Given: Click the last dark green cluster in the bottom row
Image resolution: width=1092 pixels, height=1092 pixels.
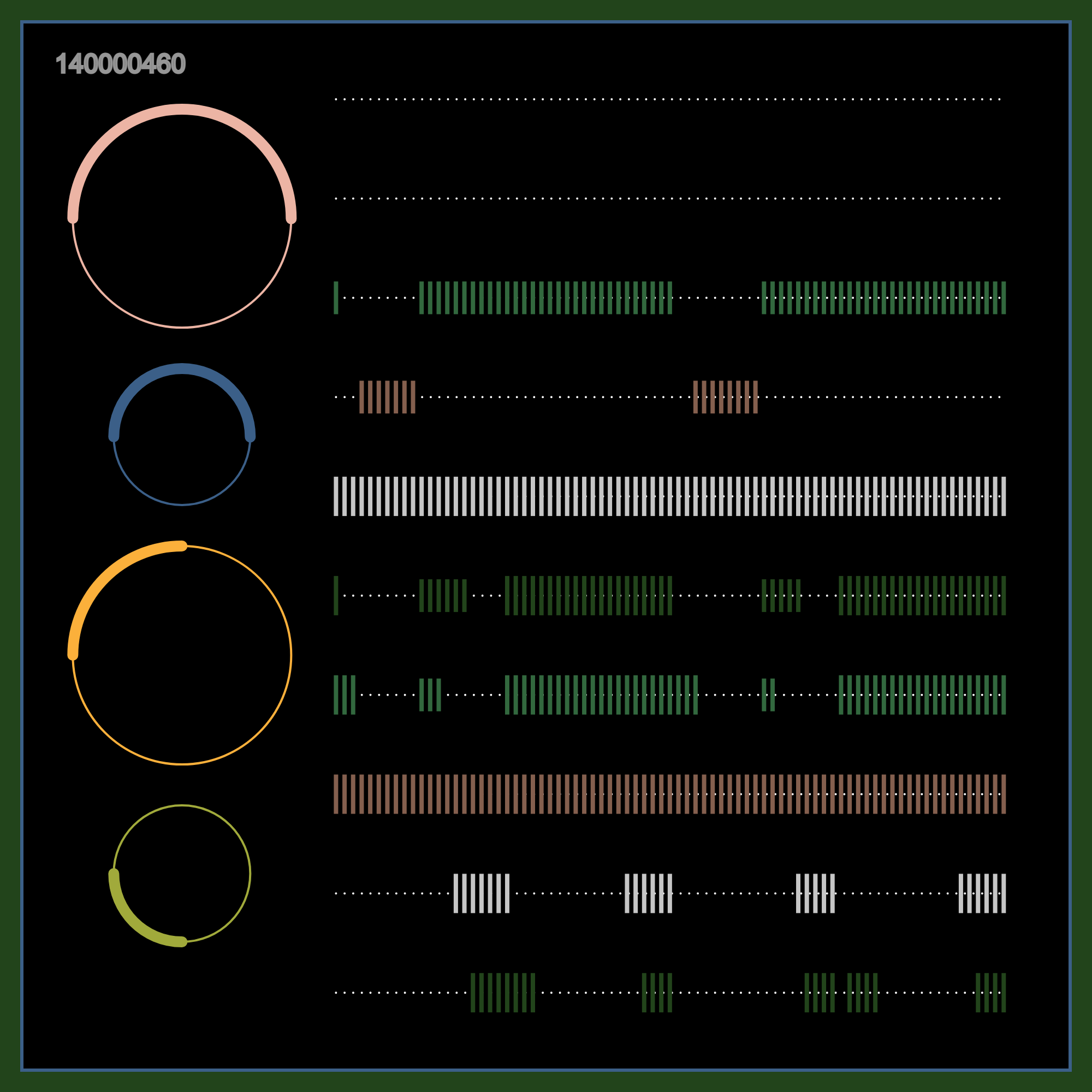Looking at the screenshot, I should click(991, 993).
